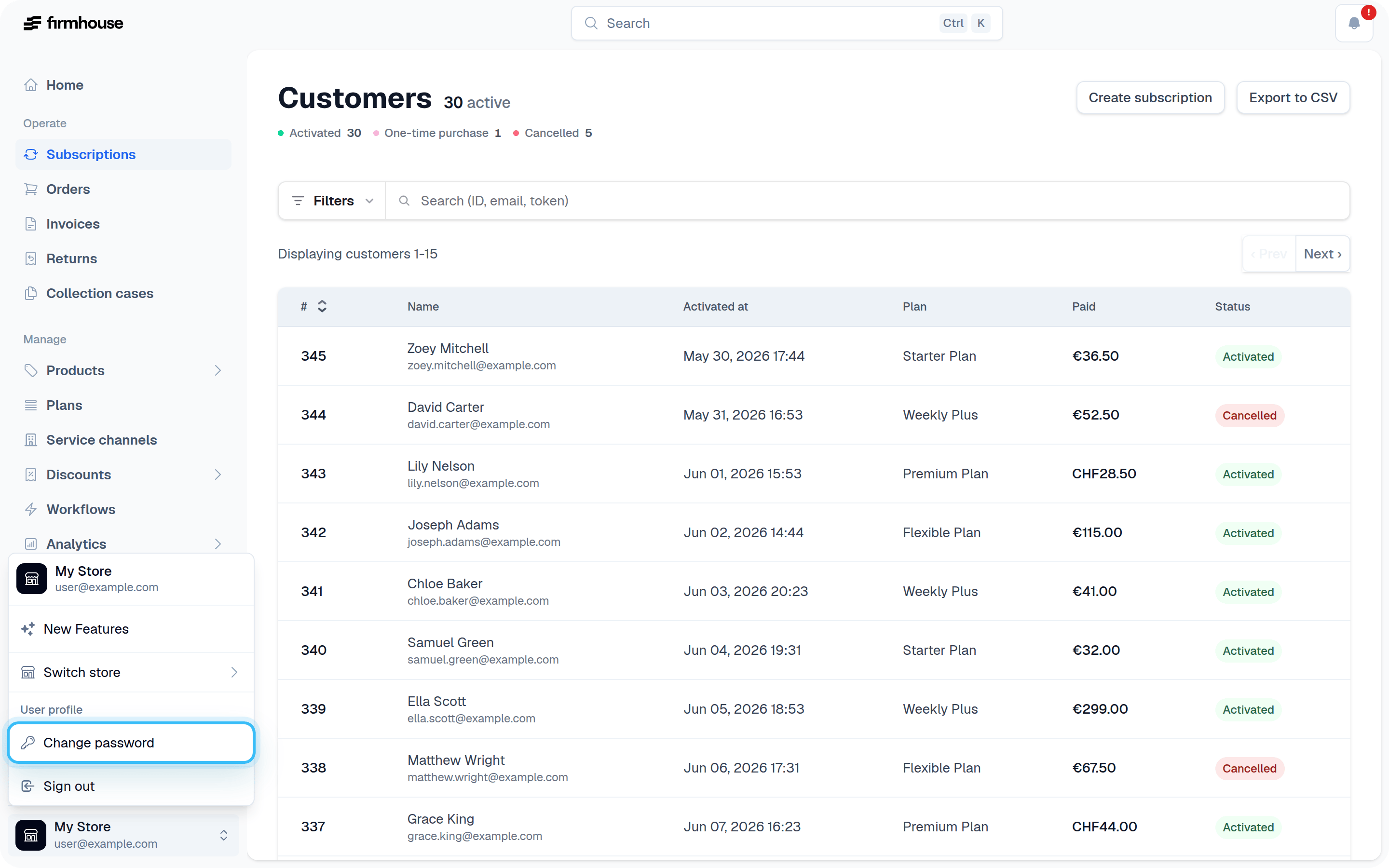This screenshot has width=1389, height=868.
Task: Expand the Products submenu chevron
Action: pos(218,370)
